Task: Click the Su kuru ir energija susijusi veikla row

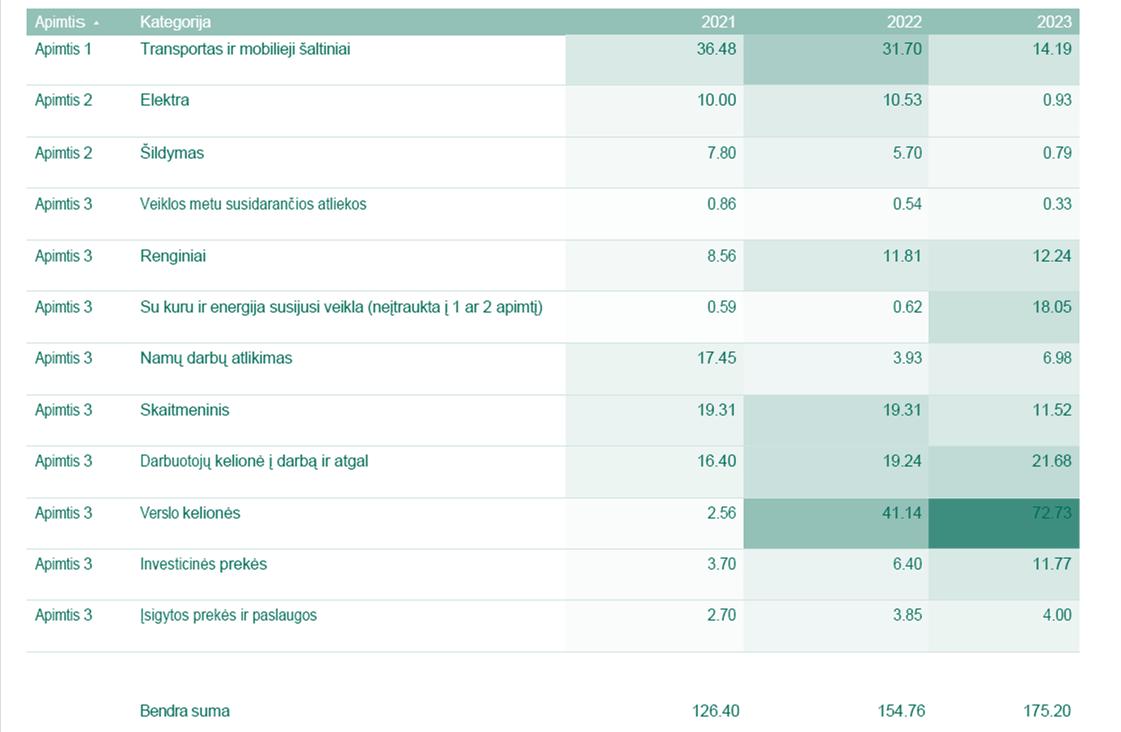Action: pyautogui.click(x=553, y=317)
